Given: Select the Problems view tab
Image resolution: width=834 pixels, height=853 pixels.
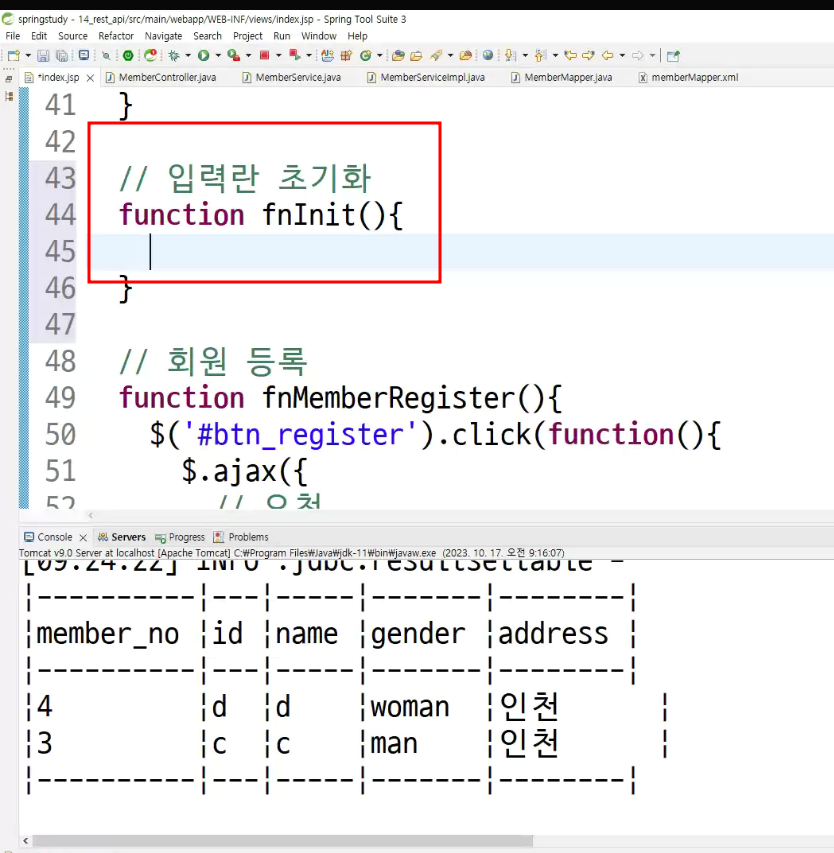Looking at the screenshot, I should 241,537.
